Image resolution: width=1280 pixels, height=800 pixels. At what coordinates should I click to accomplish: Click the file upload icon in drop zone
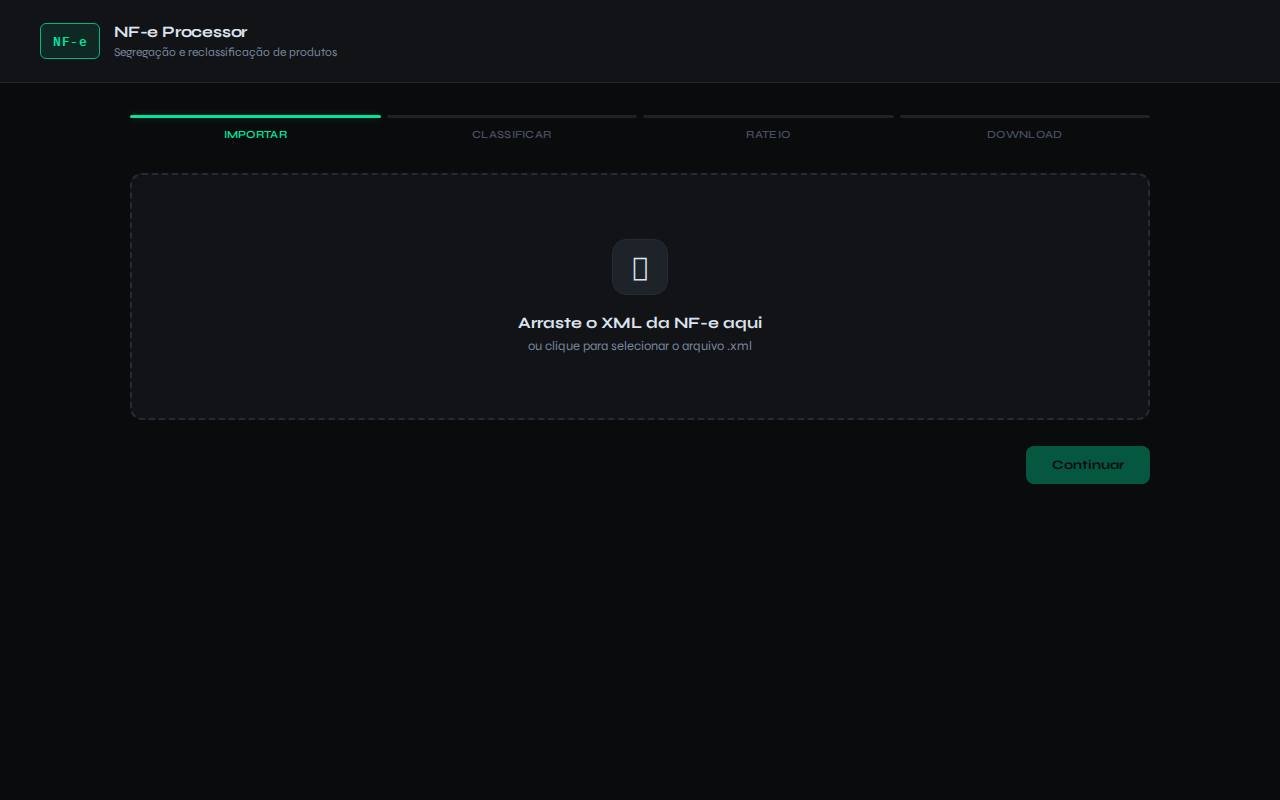coord(640,267)
